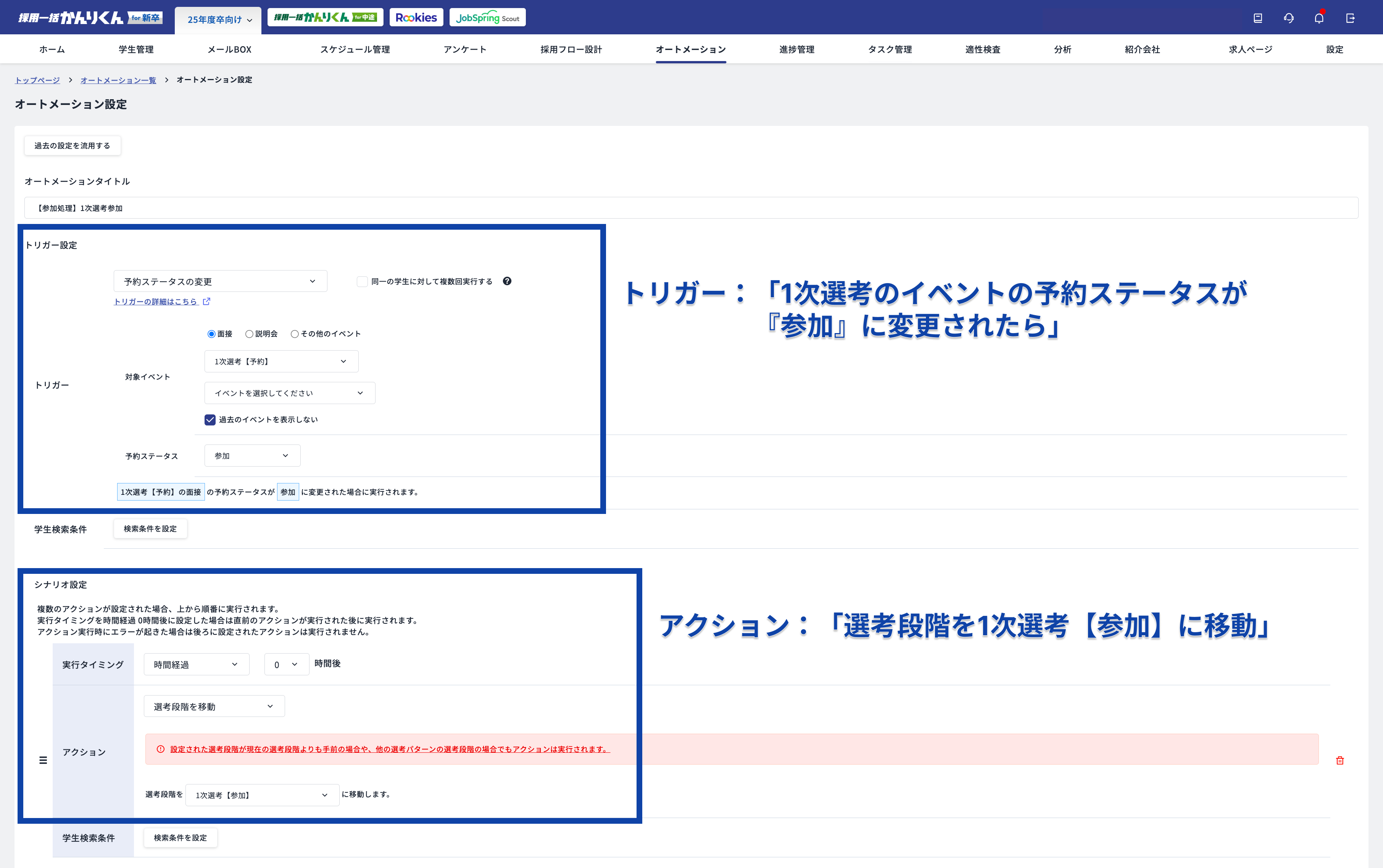
Task: Select the 説明会 radio button
Action: tap(249, 333)
